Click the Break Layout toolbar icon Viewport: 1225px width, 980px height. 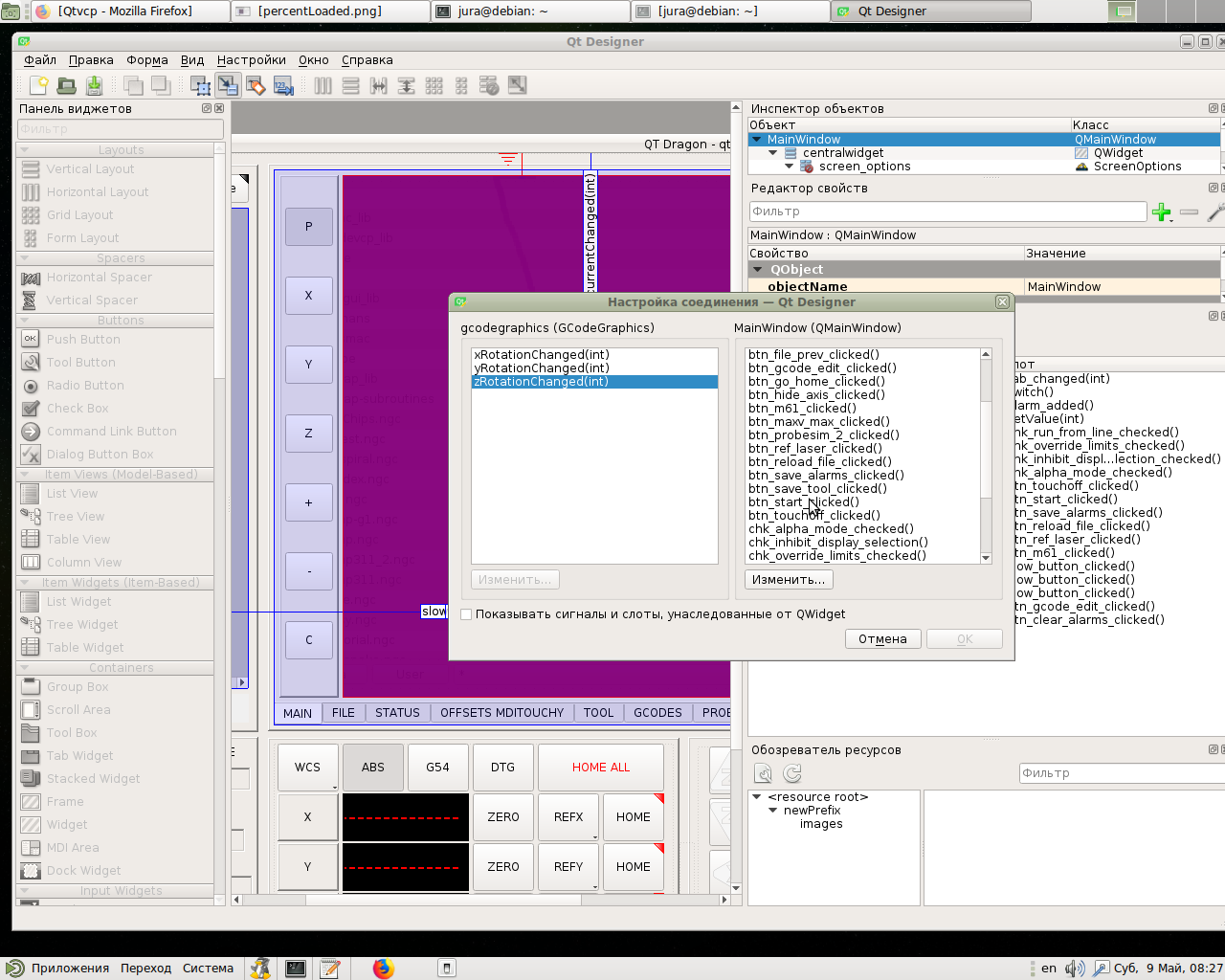(490, 85)
